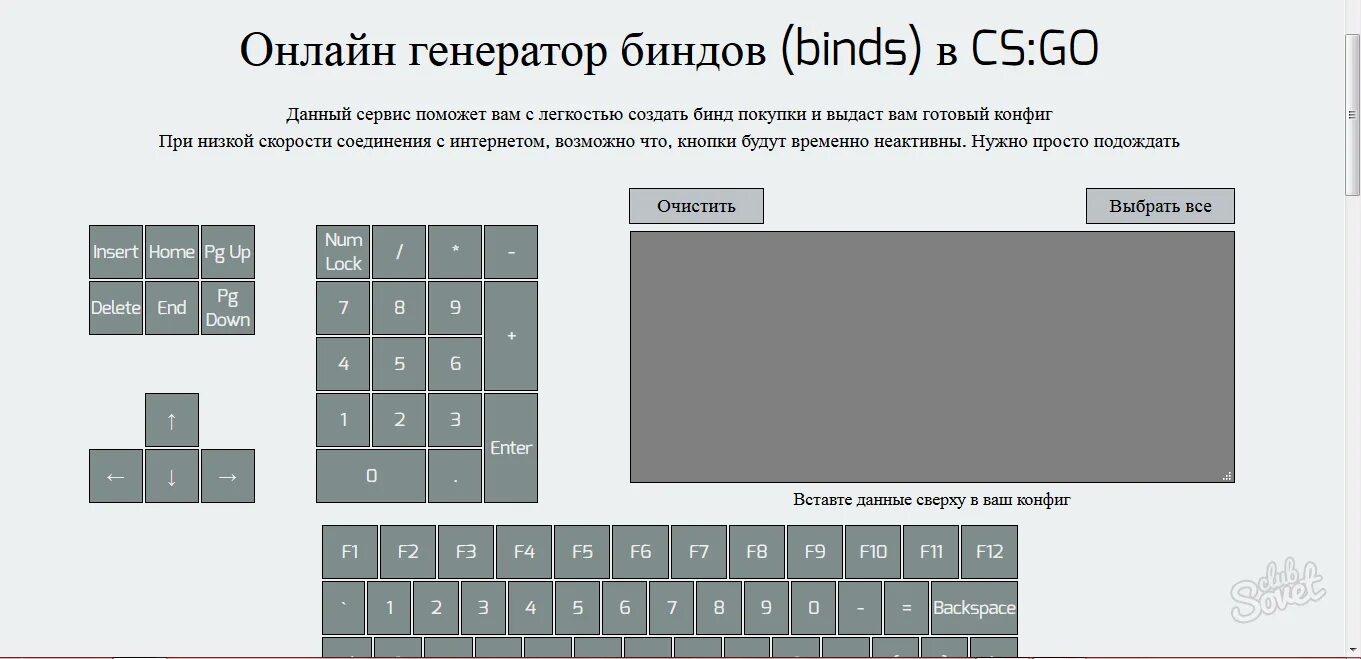Select the F7 key
1361x659 pixels.
(699, 552)
